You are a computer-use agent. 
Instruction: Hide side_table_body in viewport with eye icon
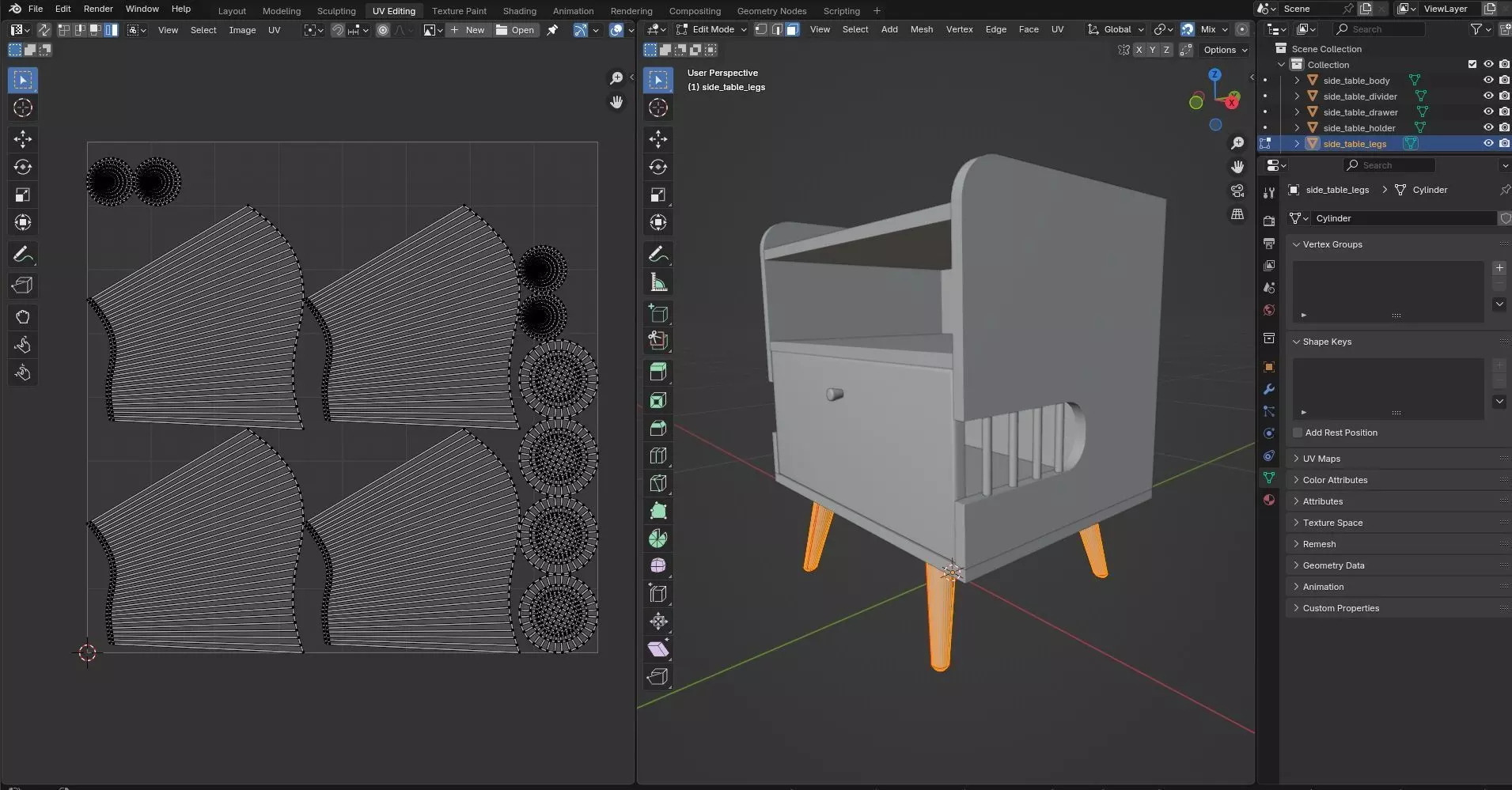[x=1488, y=80]
